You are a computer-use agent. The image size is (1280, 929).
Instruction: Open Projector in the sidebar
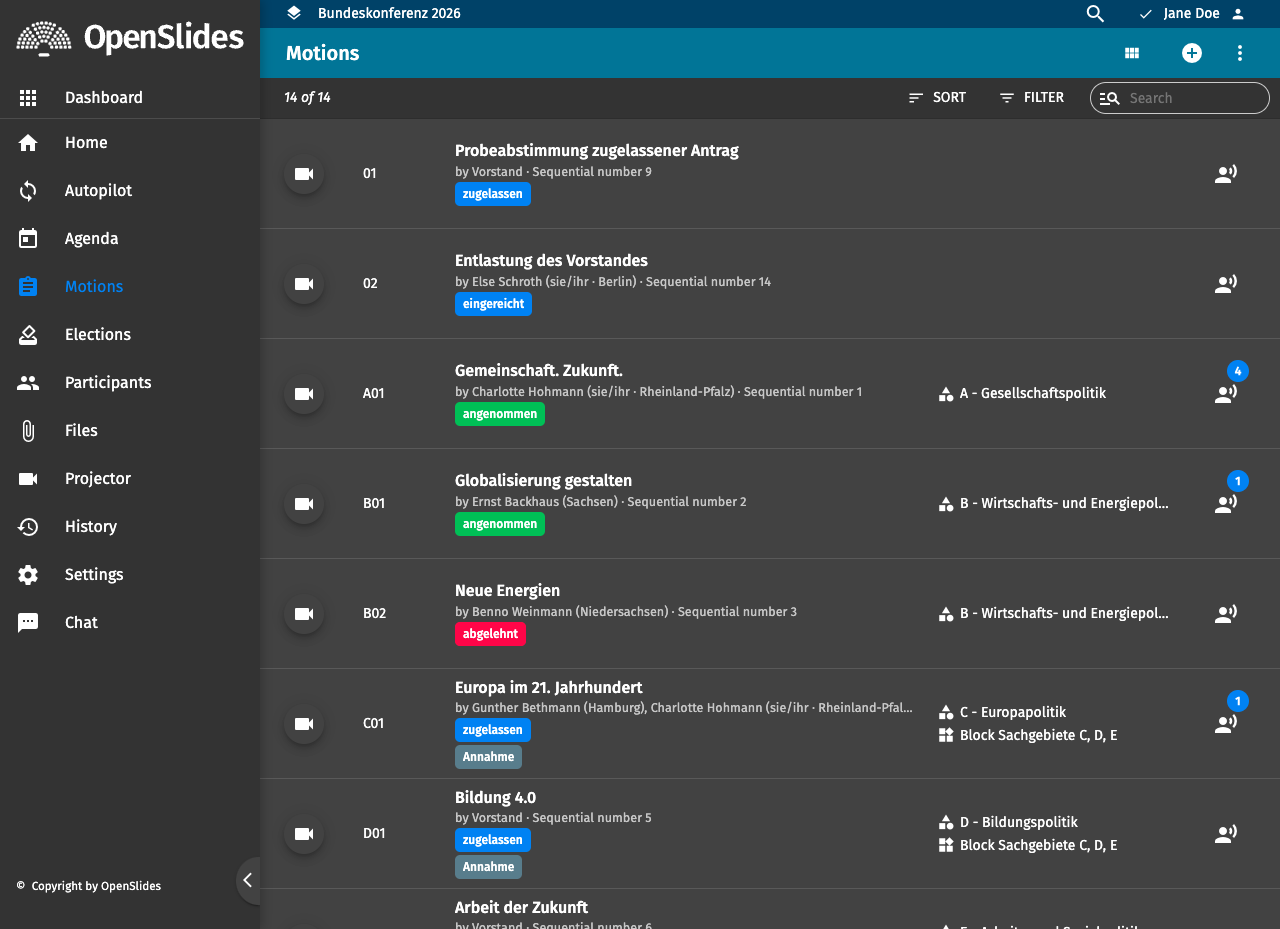(130, 479)
